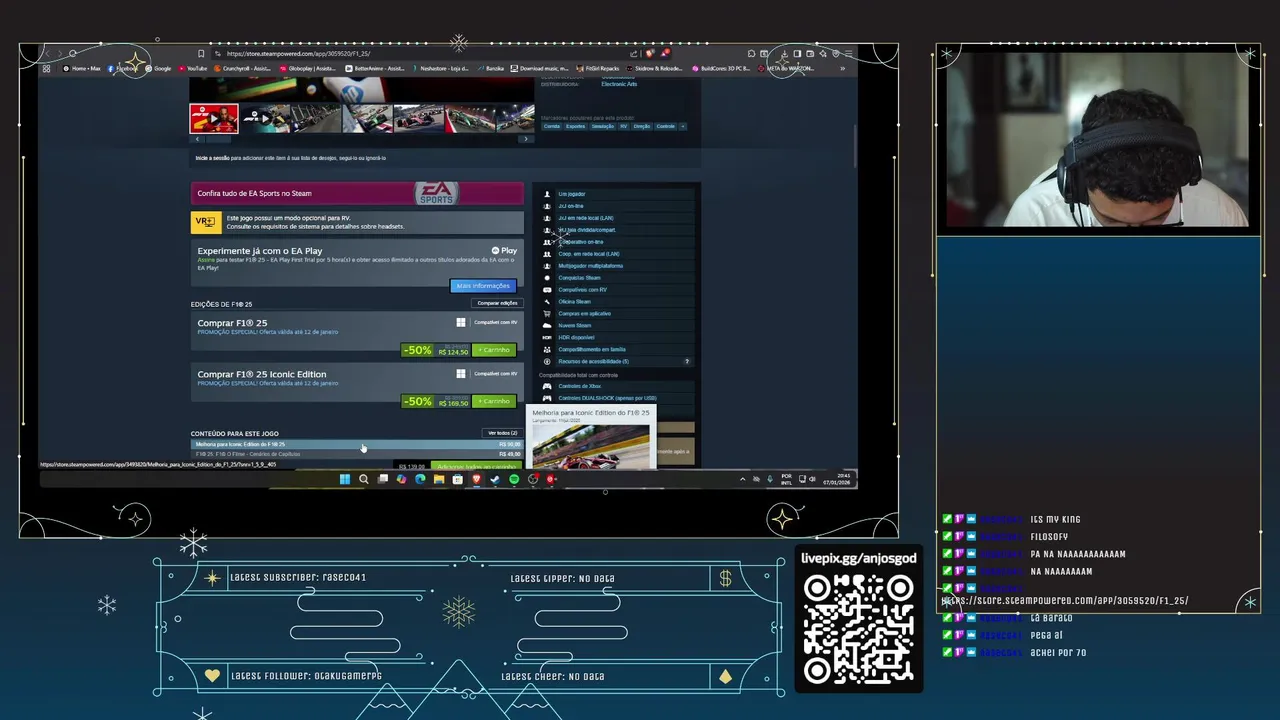
Task: Click the bookmark icon beside the address bar
Action: pyautogui.click(x=201, y=54)
